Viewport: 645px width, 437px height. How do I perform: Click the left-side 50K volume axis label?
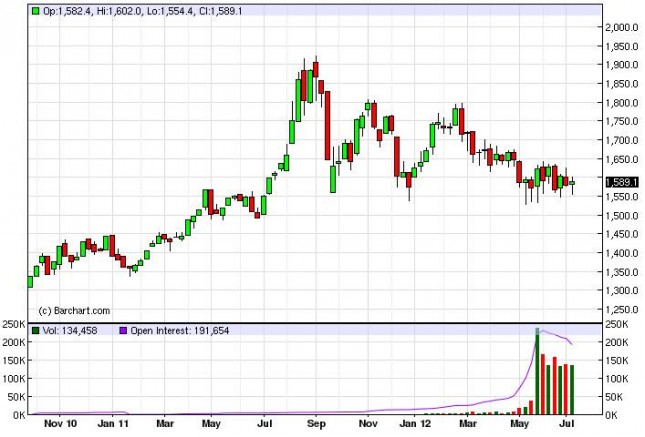16,397
